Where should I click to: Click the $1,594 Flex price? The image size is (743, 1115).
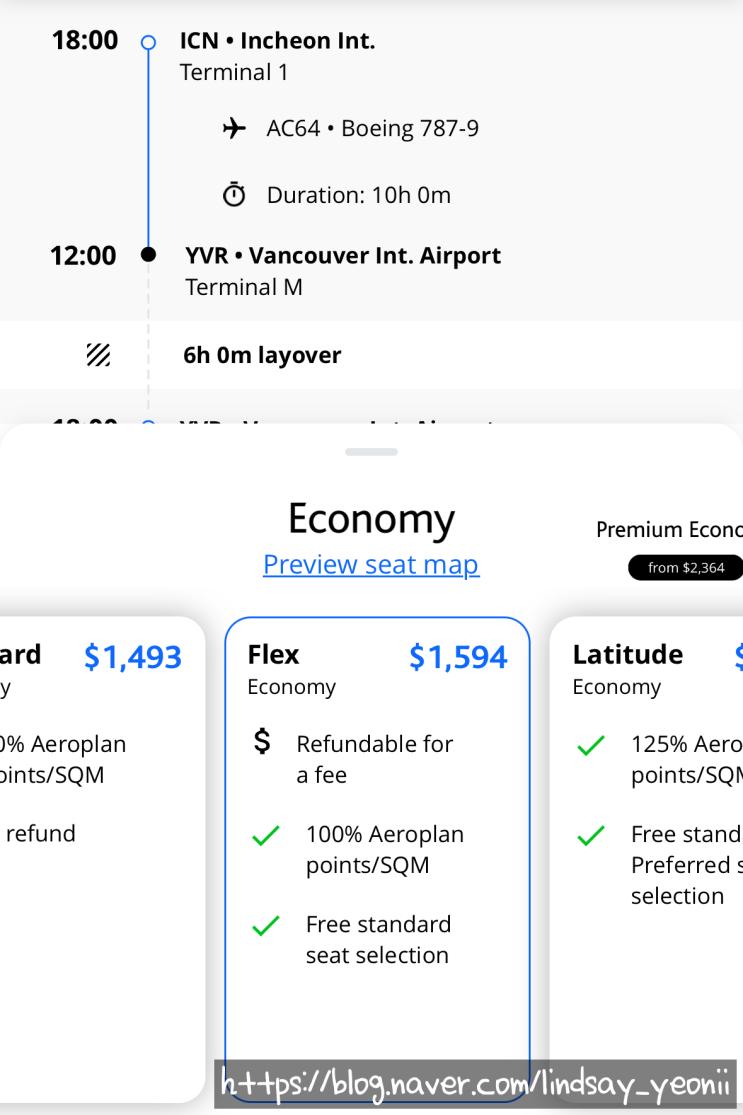click(458, 657)
